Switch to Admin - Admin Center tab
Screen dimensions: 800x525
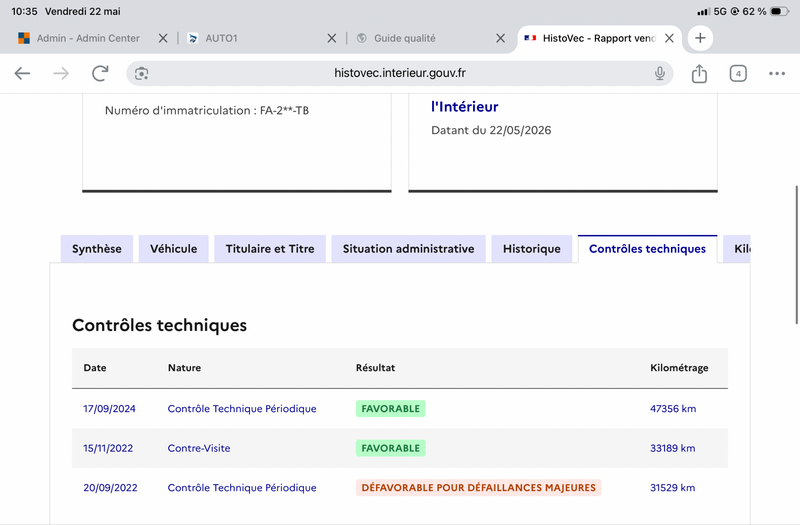(x=88, y=38)
